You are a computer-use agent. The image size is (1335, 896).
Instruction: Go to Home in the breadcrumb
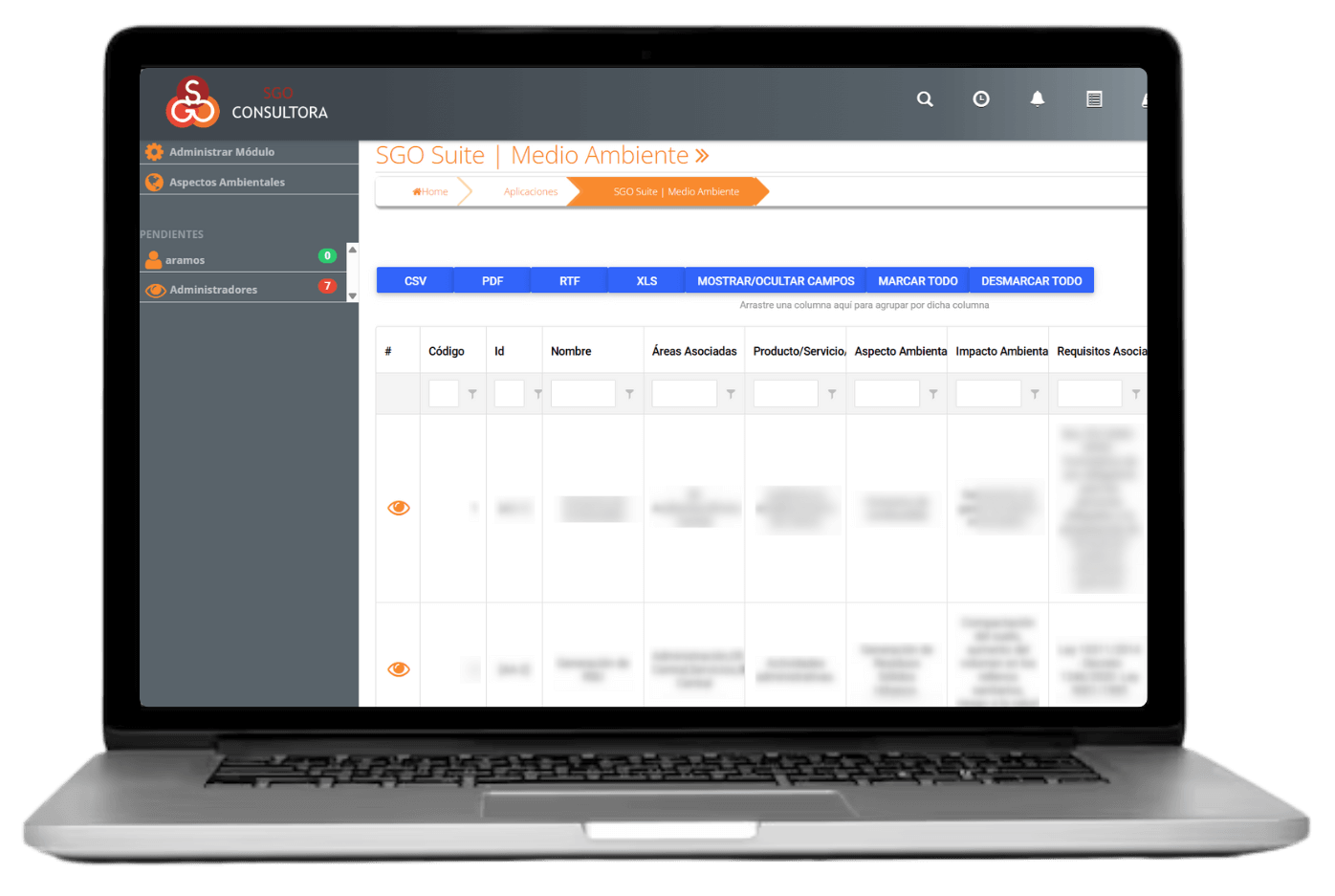[430, 192]
